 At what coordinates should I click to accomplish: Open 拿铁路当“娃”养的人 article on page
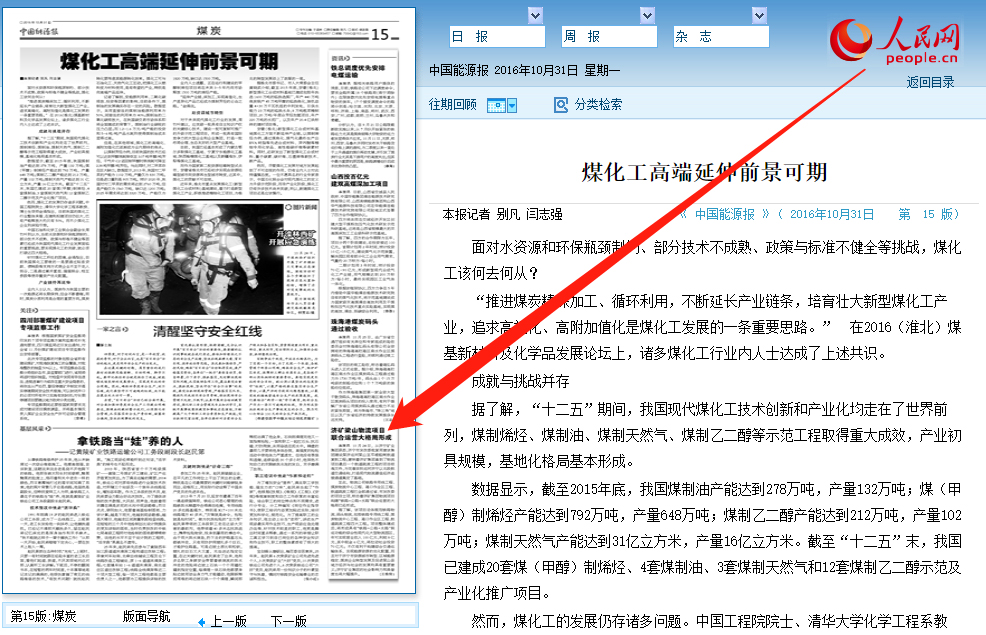(x=130, y=441)
